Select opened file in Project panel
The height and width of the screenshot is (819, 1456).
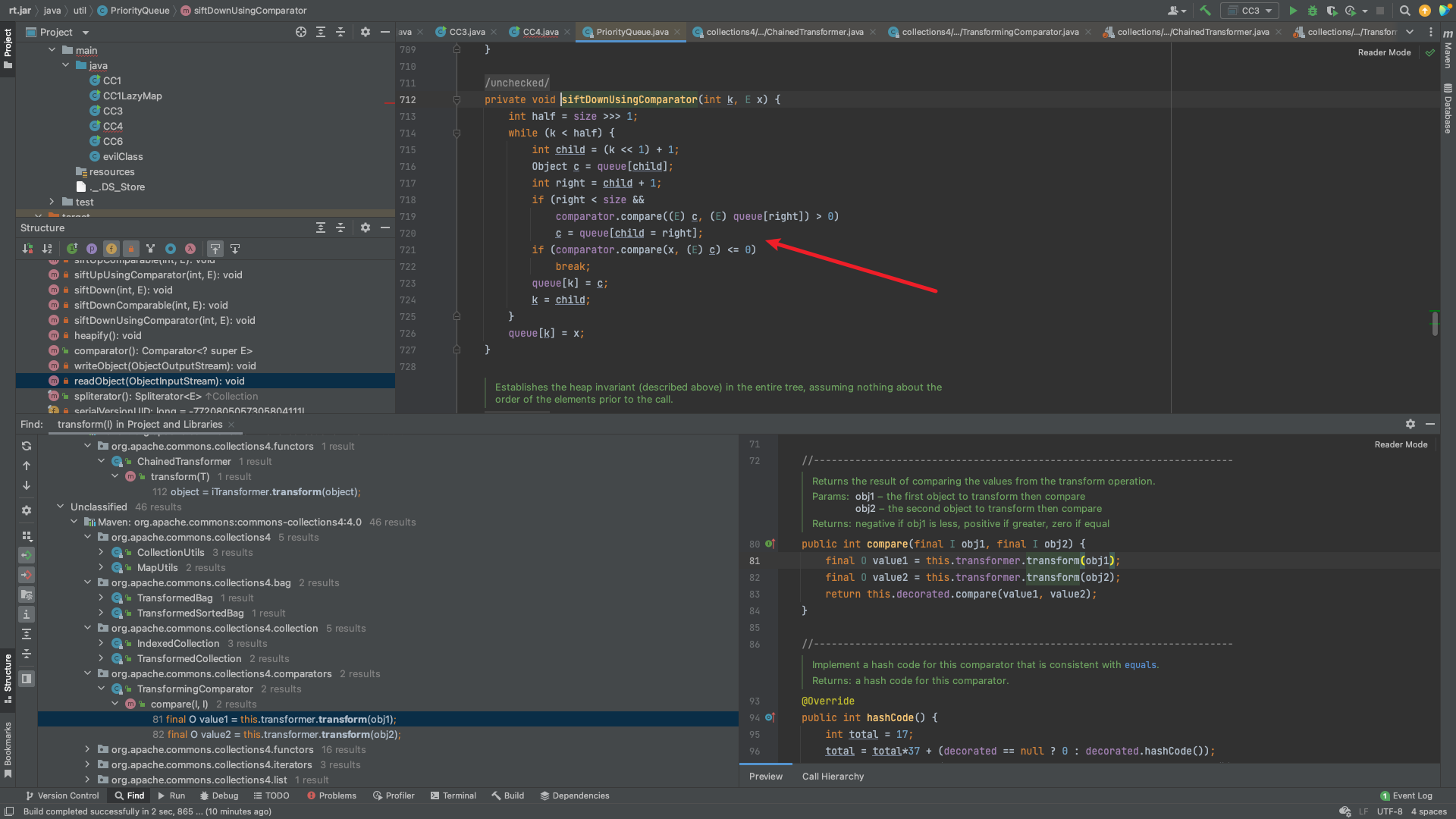(x=301, y=32)
